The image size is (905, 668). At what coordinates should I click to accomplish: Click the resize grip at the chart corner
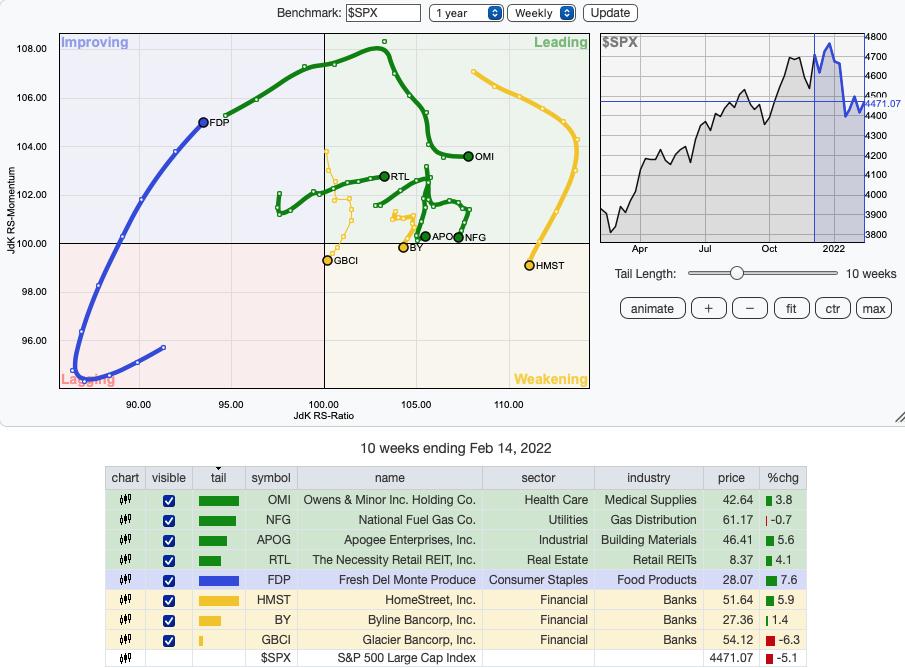pyautogui.click(x=899, y=417)
